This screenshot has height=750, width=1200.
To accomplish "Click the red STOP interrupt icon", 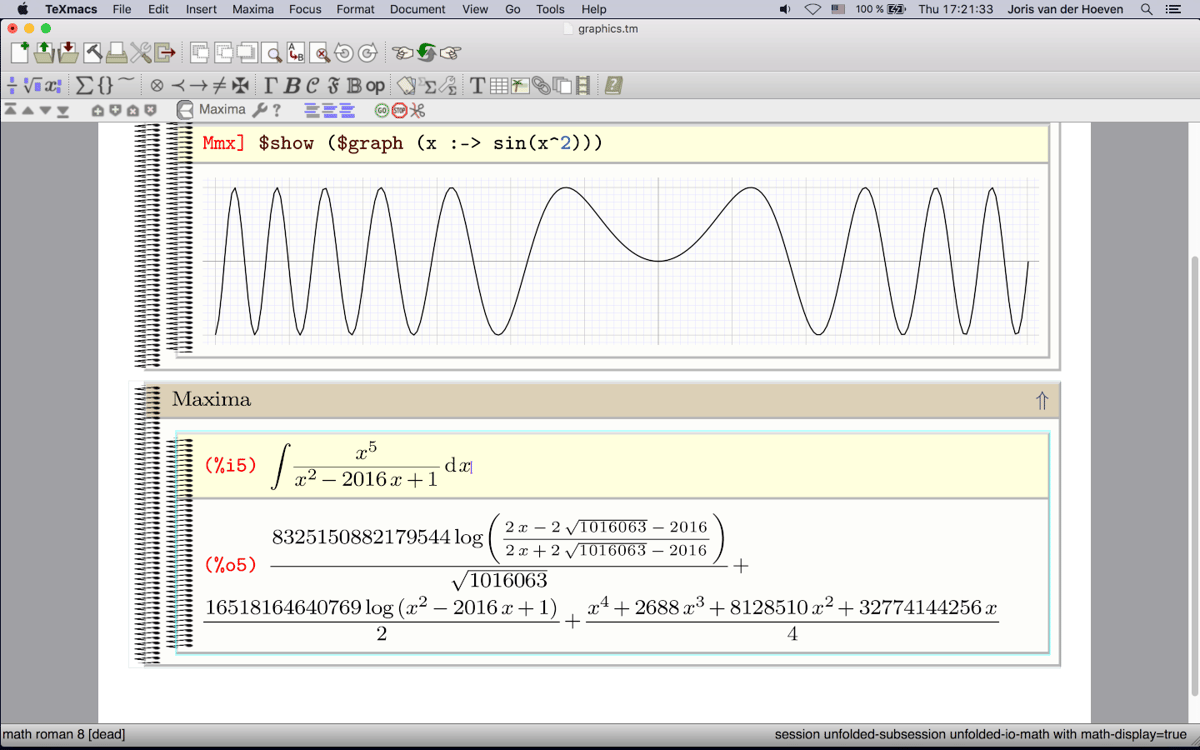I will click(399, 110).
